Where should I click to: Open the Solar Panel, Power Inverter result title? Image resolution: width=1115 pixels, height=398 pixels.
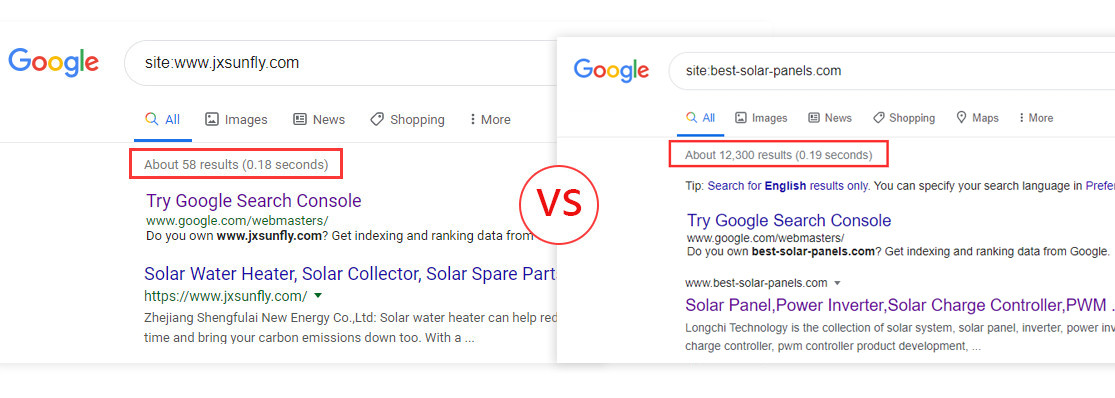pyautogui.click(x=899, y=306)
